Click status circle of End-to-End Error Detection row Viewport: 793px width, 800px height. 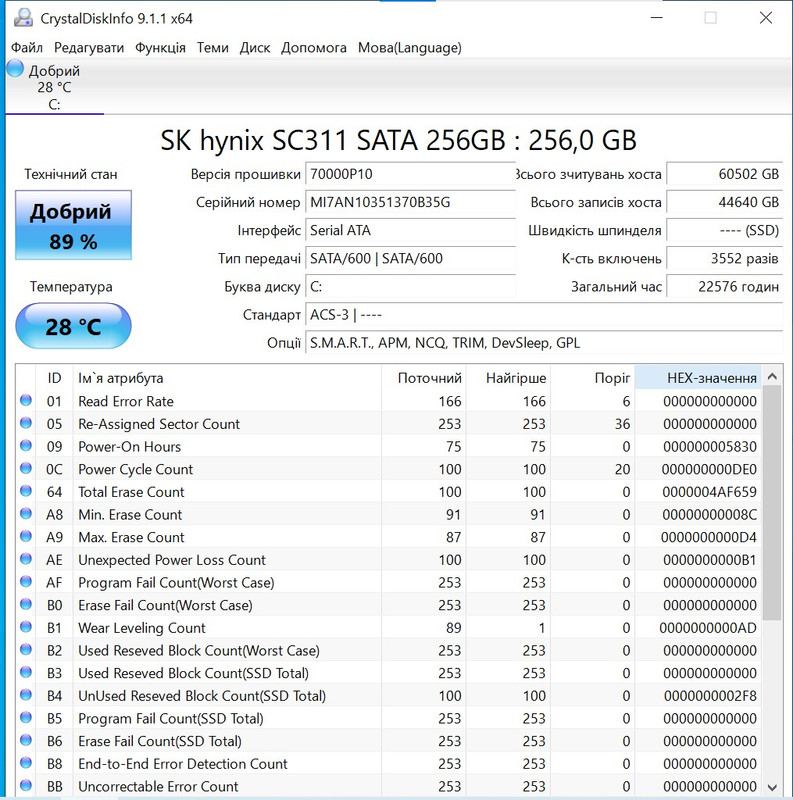[x=26, y=763]
